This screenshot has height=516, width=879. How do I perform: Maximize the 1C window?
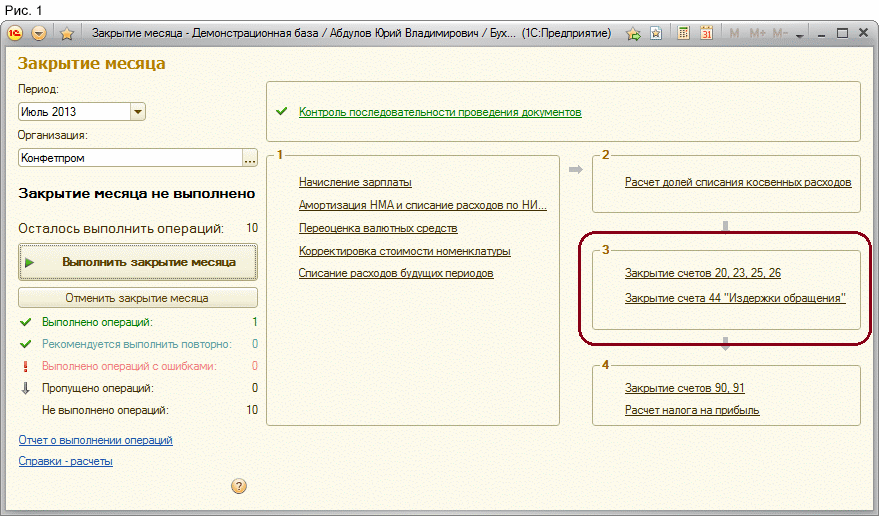tap(842, 34)
